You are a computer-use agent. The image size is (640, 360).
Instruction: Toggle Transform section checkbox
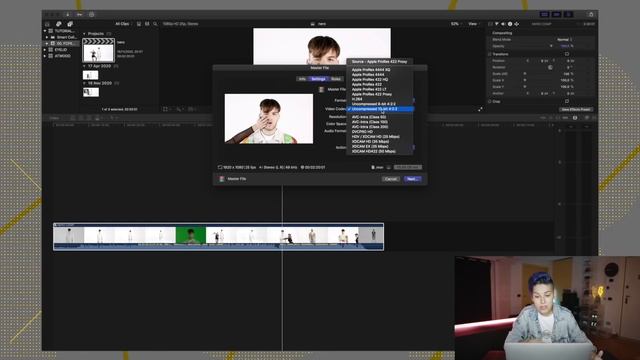pyautogui.click(x=489, y=54)
